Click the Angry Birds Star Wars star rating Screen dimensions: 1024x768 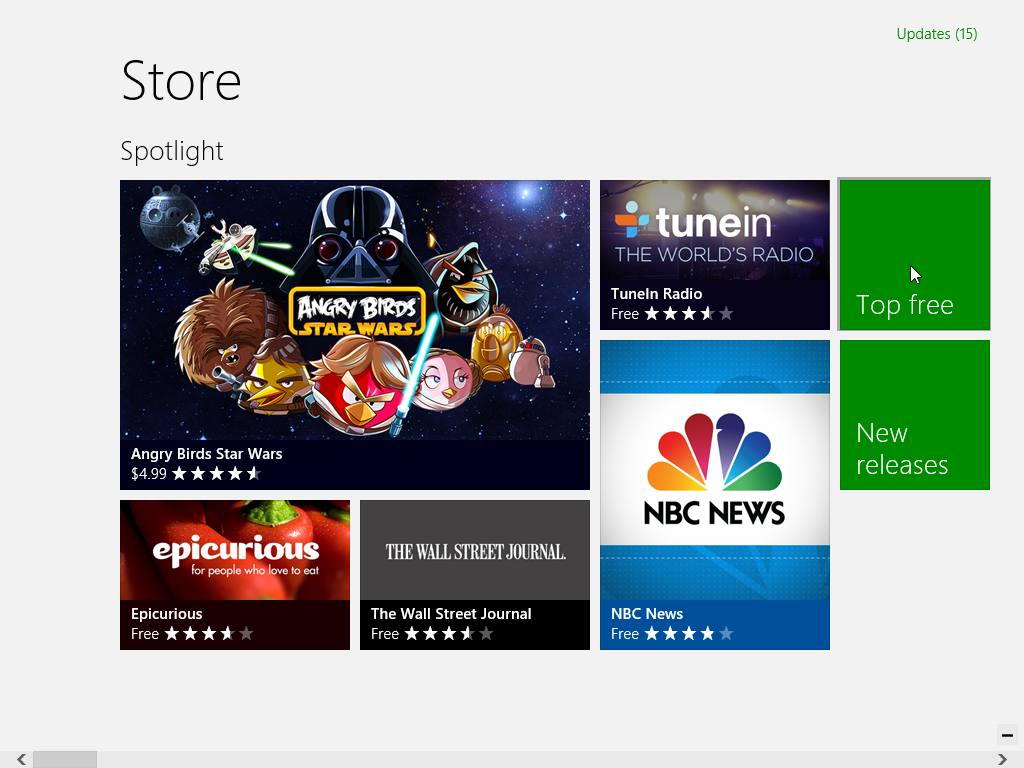[216, 473]
